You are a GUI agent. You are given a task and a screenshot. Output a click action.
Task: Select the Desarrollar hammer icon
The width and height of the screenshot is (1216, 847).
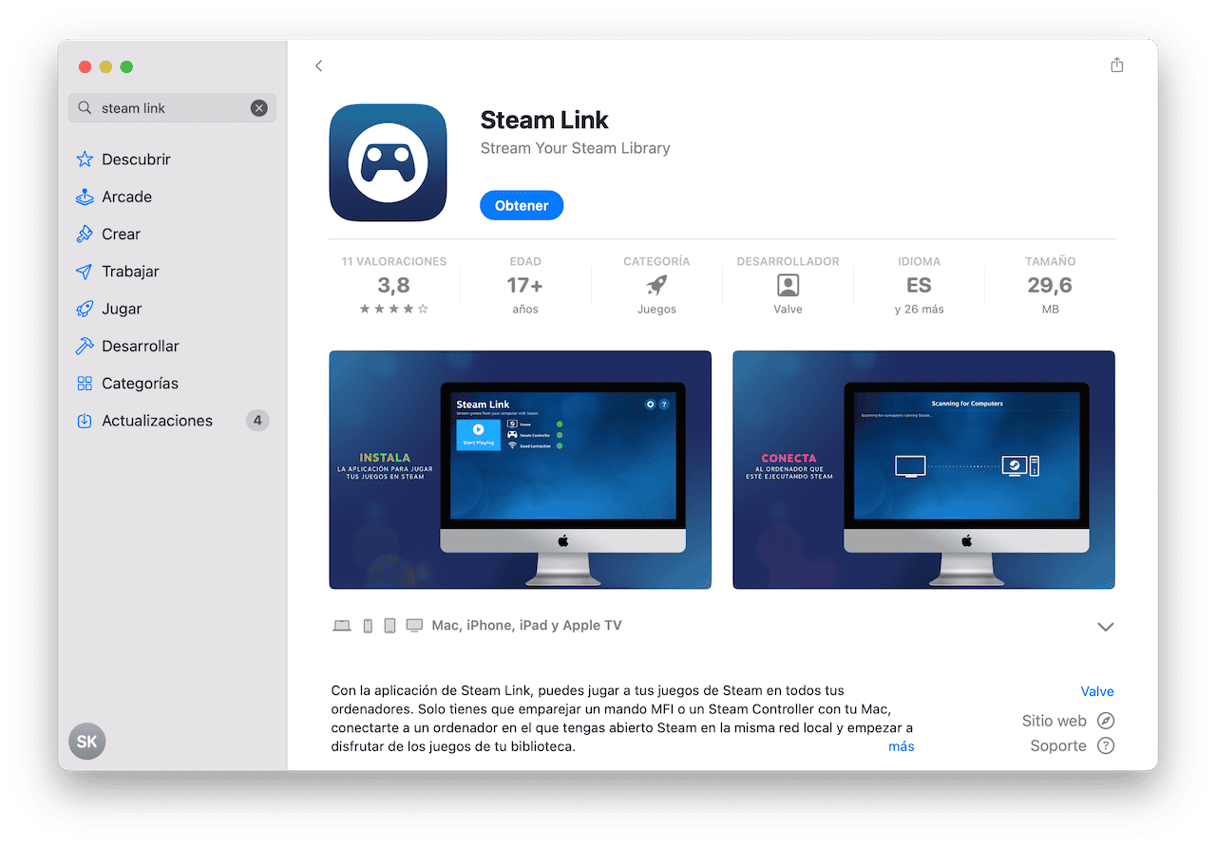[x=85, y=346]
